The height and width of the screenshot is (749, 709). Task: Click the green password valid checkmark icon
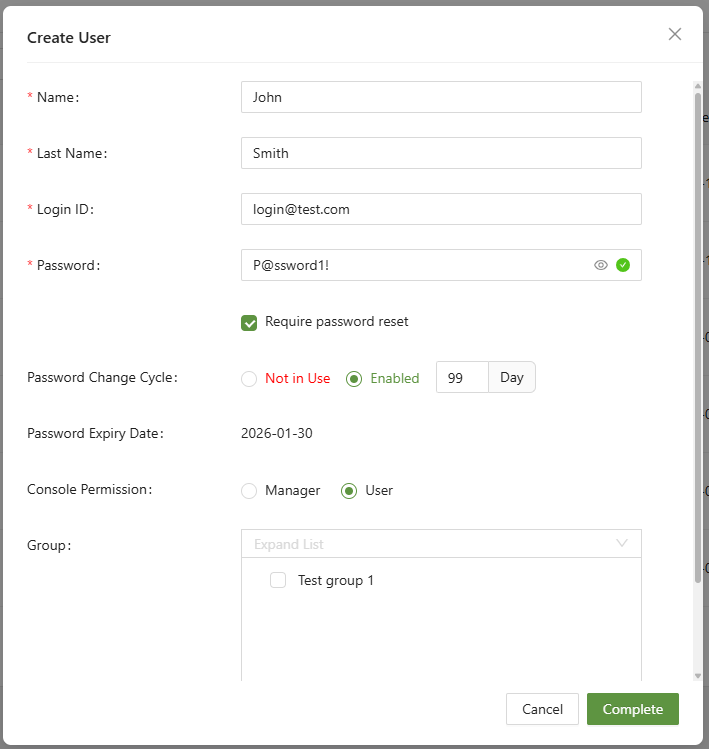(x=623, y=265)
